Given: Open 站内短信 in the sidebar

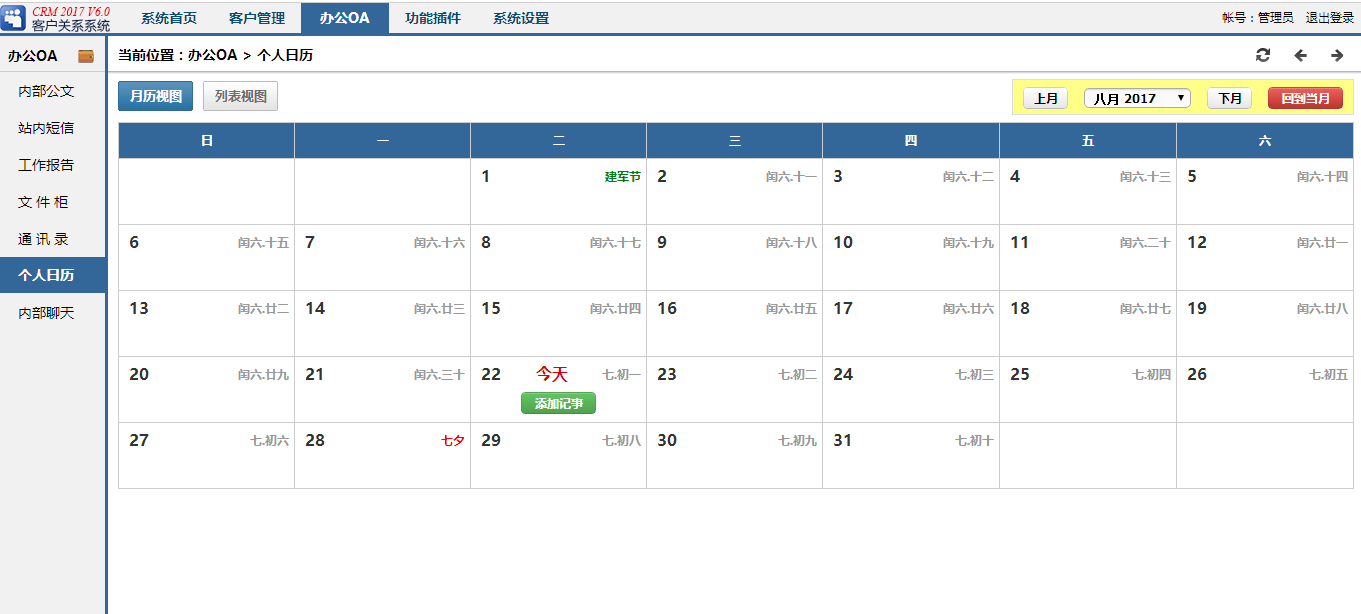Looking at the screenshot, I should (x=46, y=128).
